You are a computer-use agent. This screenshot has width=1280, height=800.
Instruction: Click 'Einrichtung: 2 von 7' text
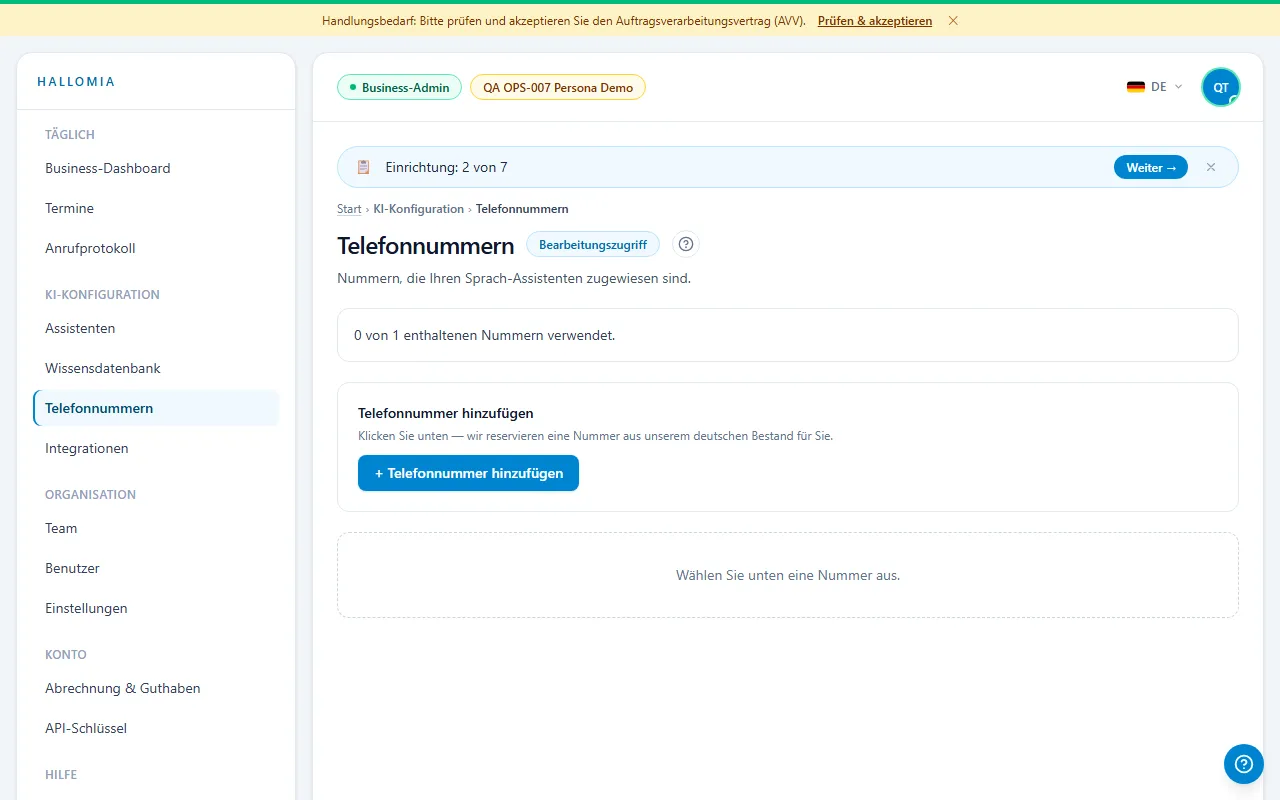(x=446, y=167)
